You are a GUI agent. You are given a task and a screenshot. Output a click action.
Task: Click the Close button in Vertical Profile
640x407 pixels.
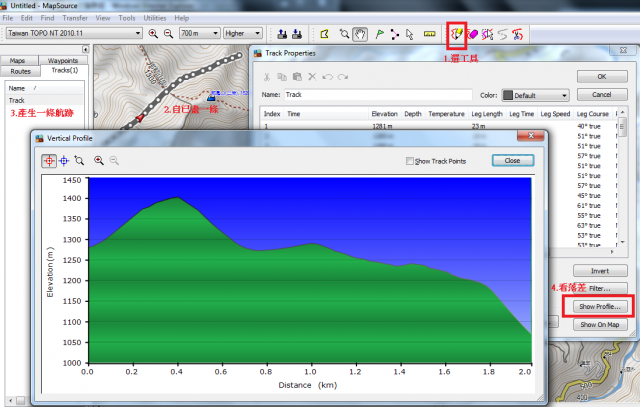[x=513, y=160]
